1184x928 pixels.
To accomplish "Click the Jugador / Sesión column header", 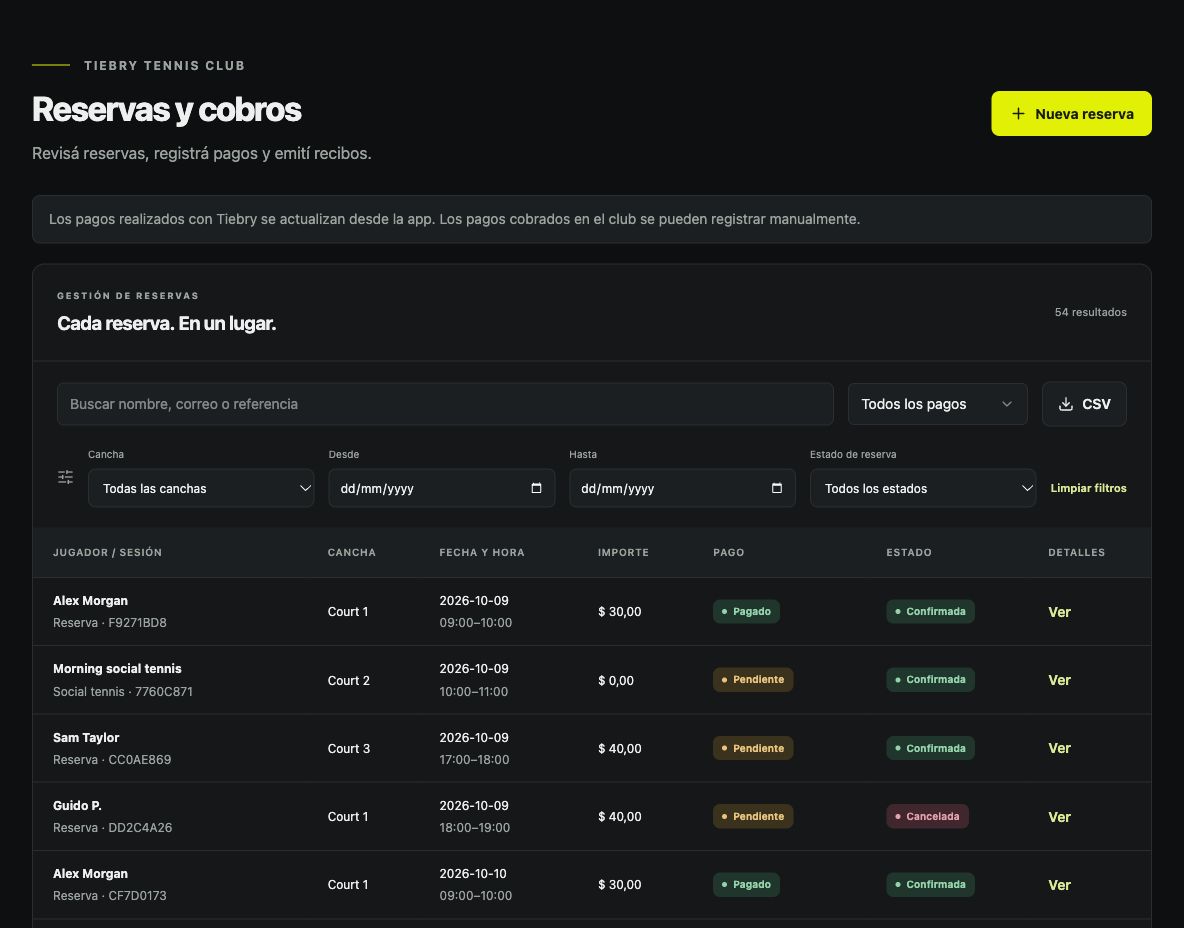I will point(107,552).
